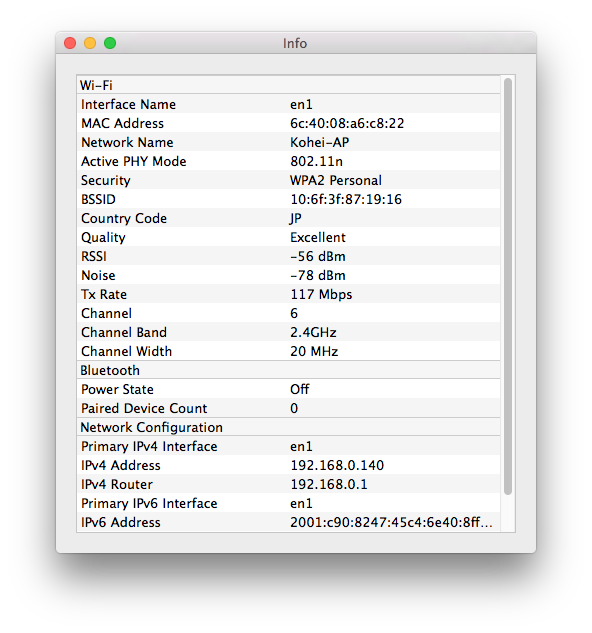Click the truncated IPv6 Address value
592x633 pixels.
coord(391,522)
